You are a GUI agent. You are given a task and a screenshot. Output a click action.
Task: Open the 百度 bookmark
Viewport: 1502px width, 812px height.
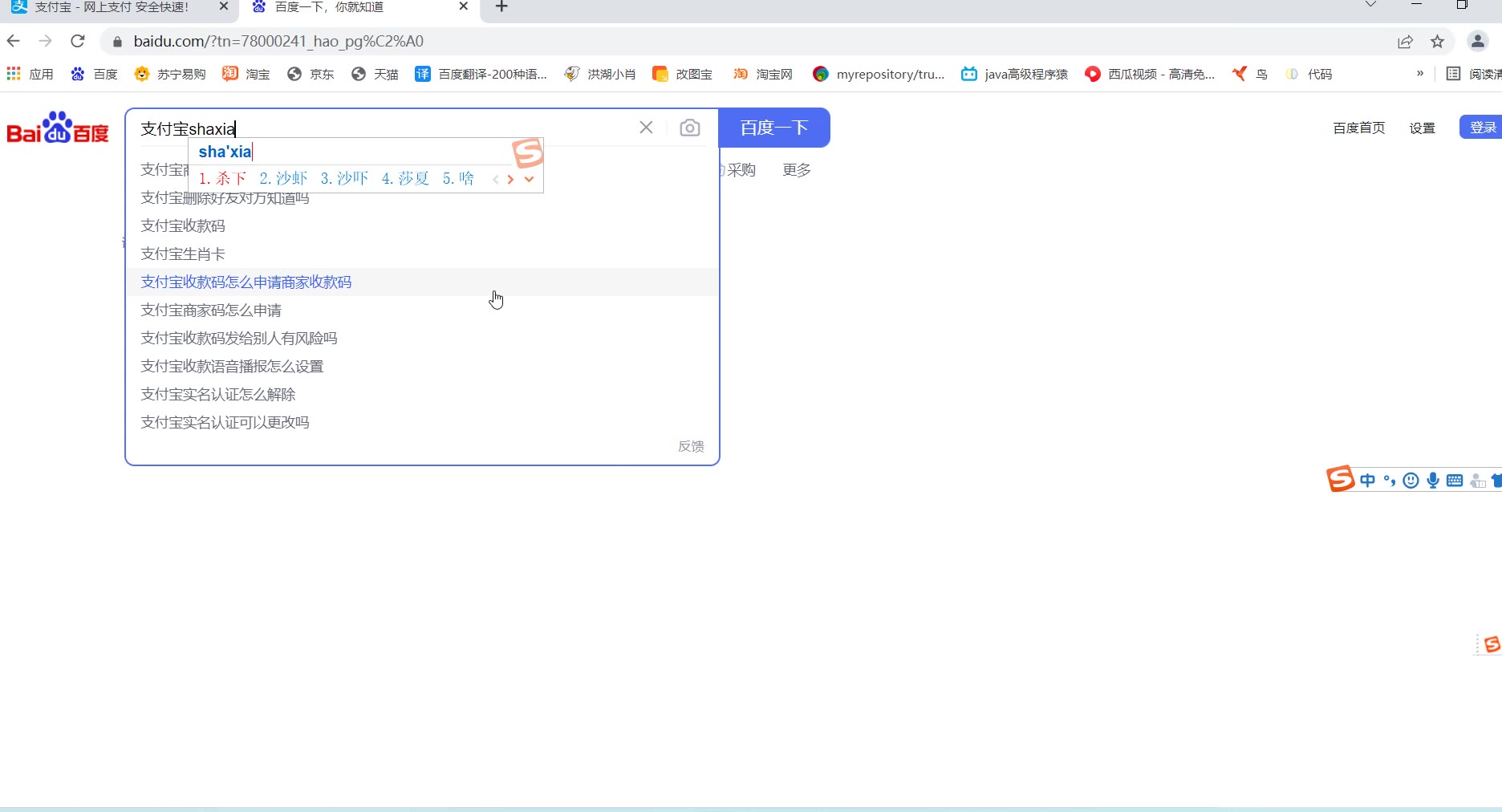coord(94,74)
